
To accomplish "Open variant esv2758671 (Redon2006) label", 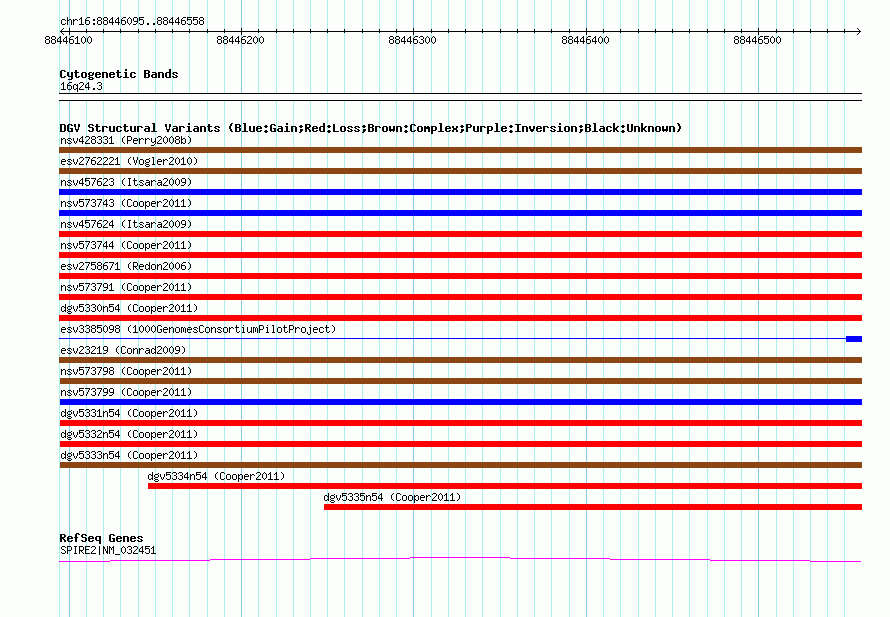I will pos(126,266).
